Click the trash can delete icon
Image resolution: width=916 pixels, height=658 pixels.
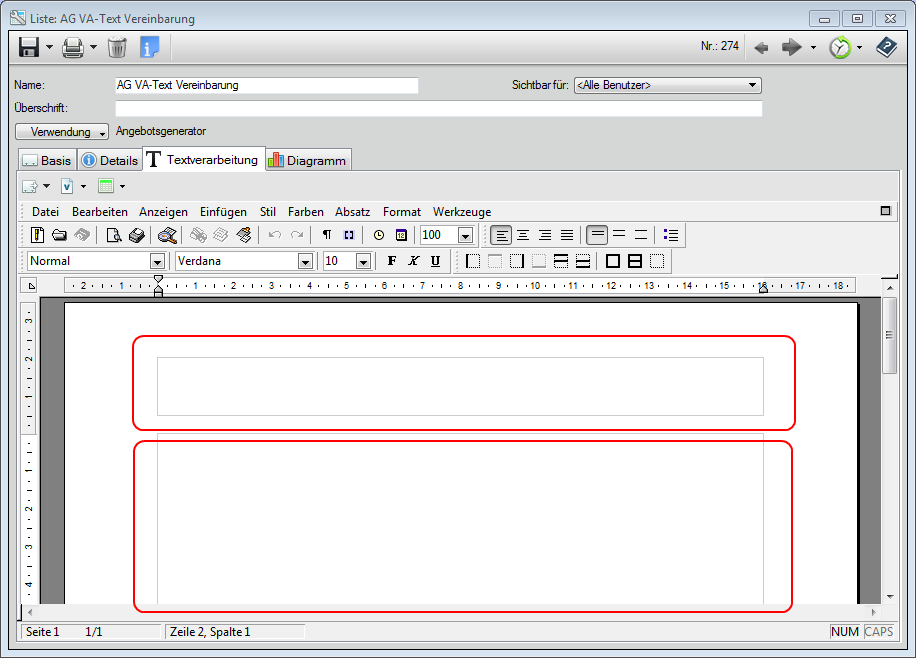click(117, 47)
